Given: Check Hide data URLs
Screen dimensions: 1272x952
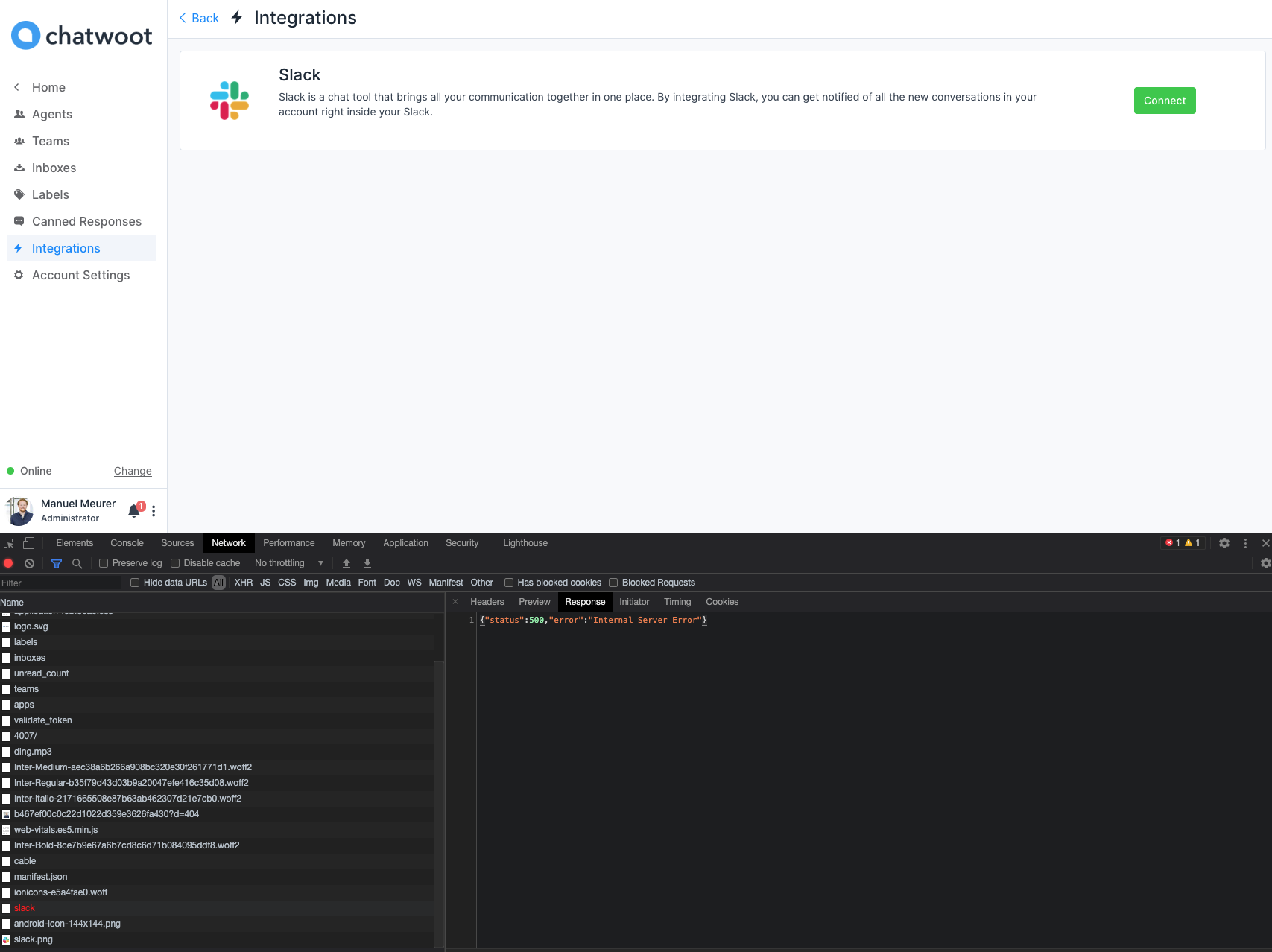Looking at the screenshot, I should (x=135, y=583).
